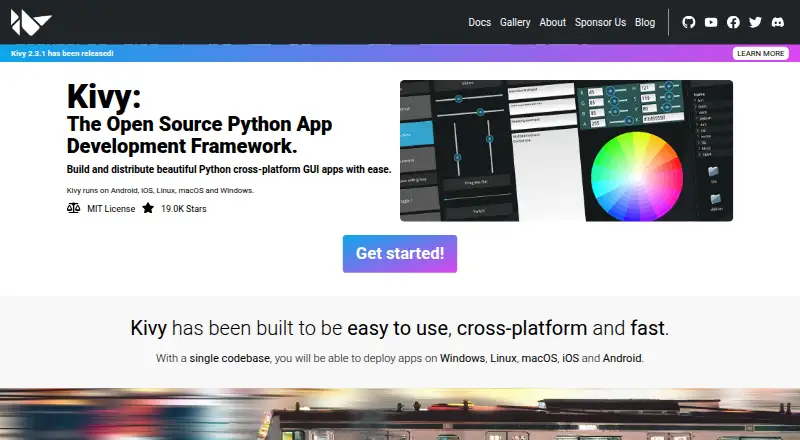Screen dimensions: 800x440
Task: Click the star icon beside 19.0K Stars
Action: pyautogui.click(x=148, y=208)
